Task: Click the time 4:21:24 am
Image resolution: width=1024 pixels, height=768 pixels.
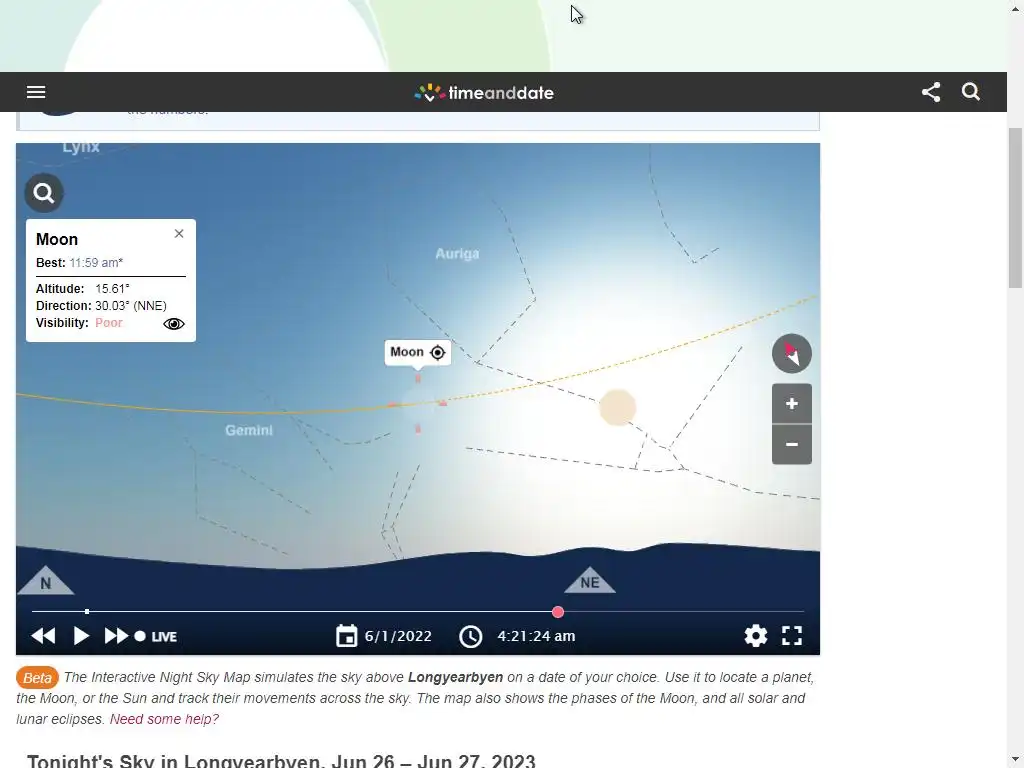Action: coord(536,636)
